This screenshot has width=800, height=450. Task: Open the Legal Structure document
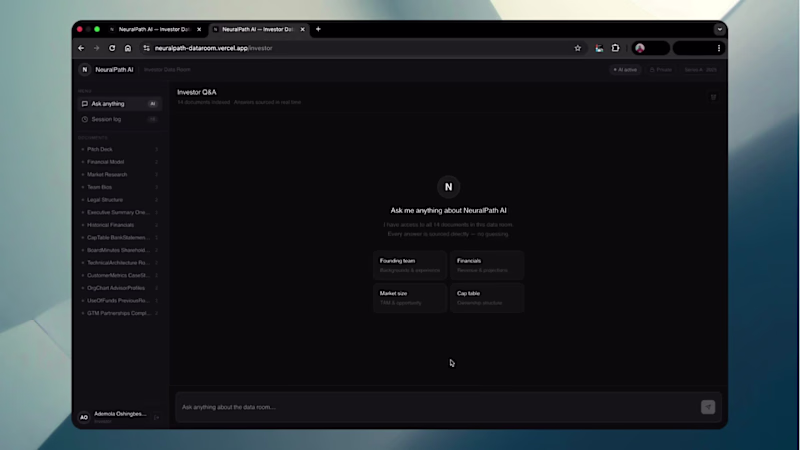click(x=119, y=199)
